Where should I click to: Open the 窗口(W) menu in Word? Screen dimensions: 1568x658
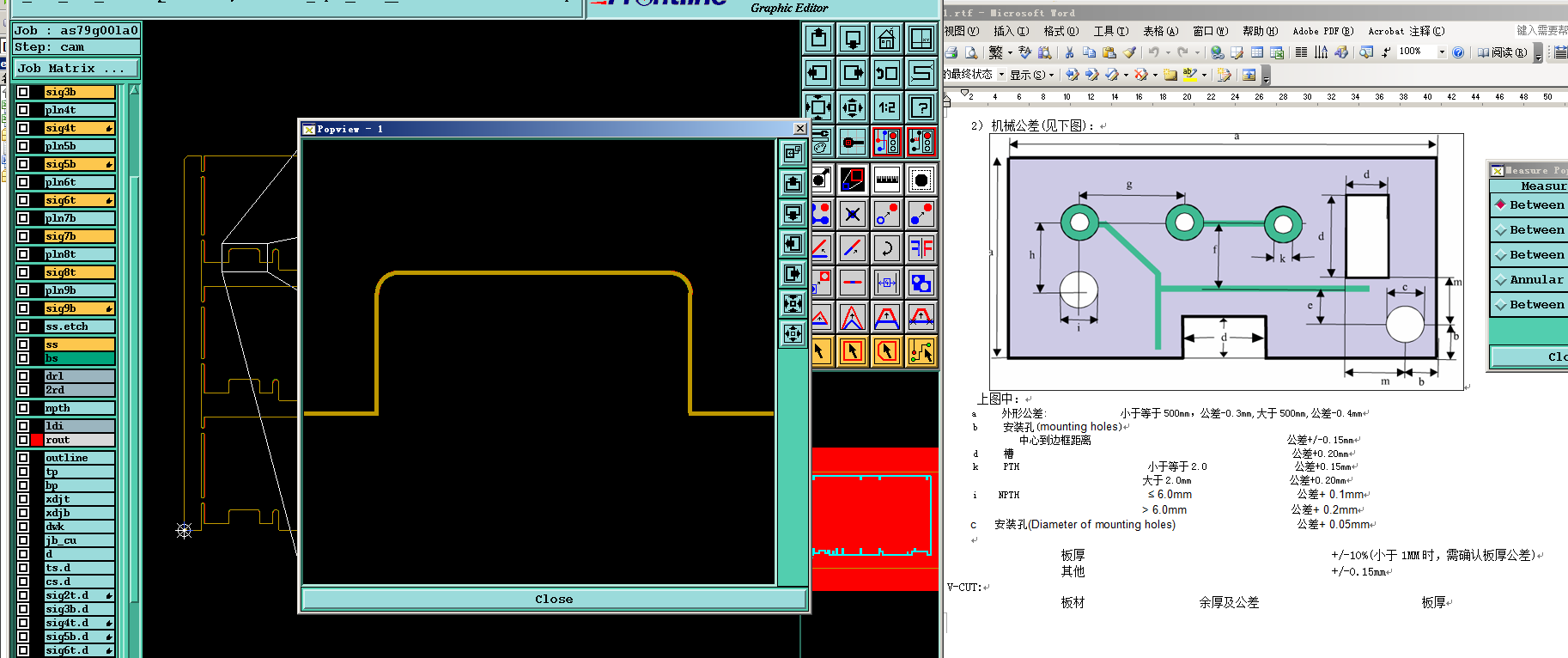click(x=1210, y=31)
